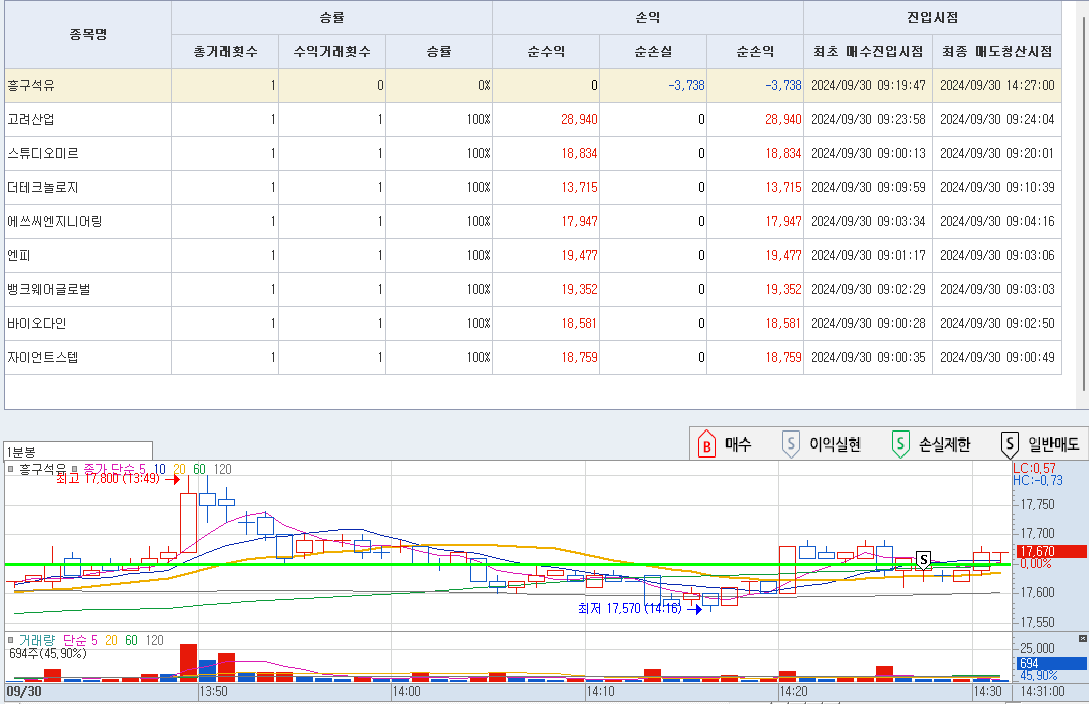Click the green horizontal entry price line

(508, 564)
